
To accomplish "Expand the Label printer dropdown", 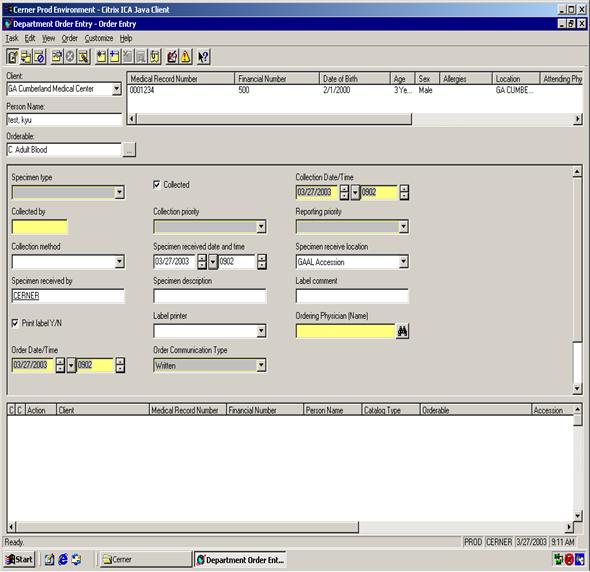I will (x=261, y=331).
